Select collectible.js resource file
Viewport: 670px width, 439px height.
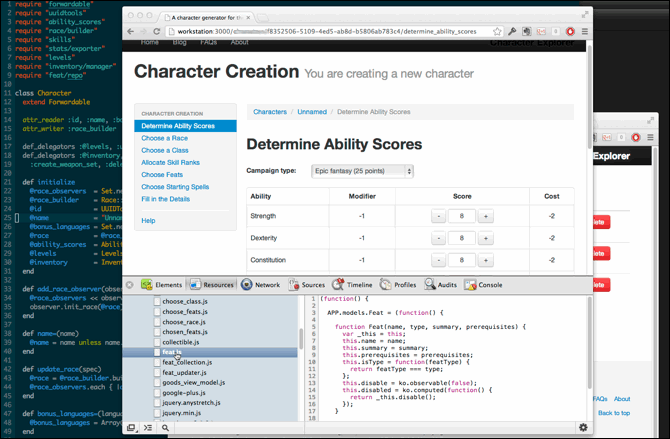coord(181,342)
